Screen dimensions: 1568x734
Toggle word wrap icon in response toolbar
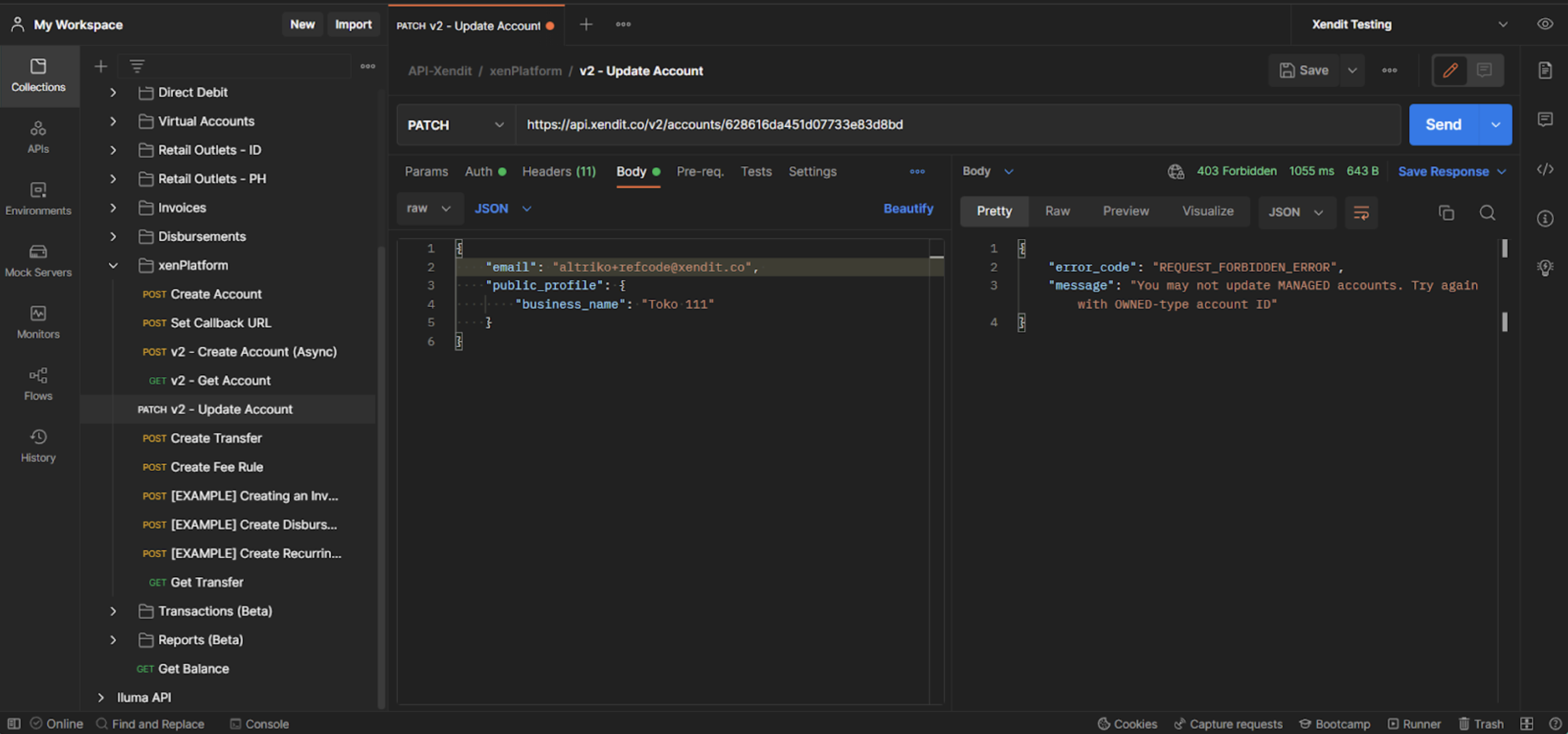1361,213
